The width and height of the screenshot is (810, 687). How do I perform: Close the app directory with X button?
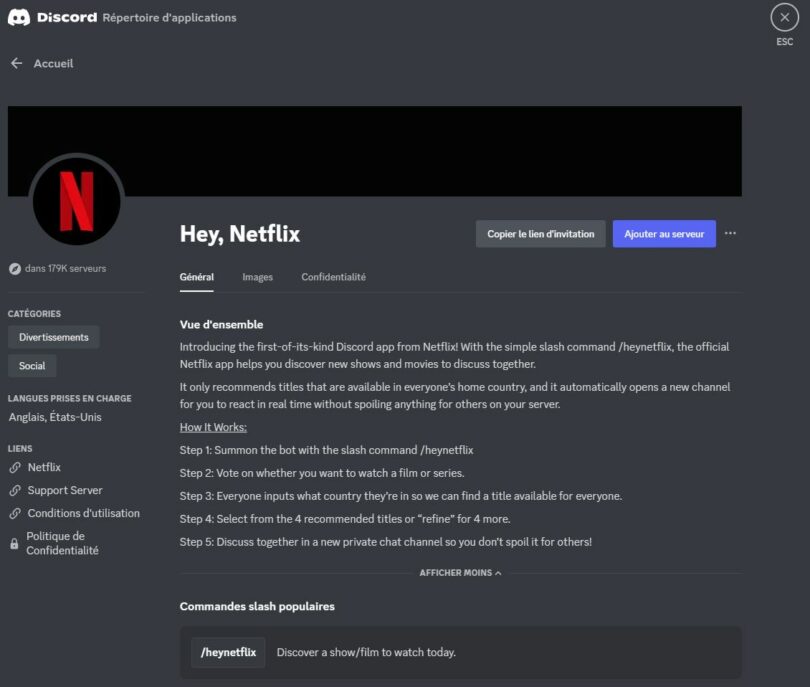point(784,18)
